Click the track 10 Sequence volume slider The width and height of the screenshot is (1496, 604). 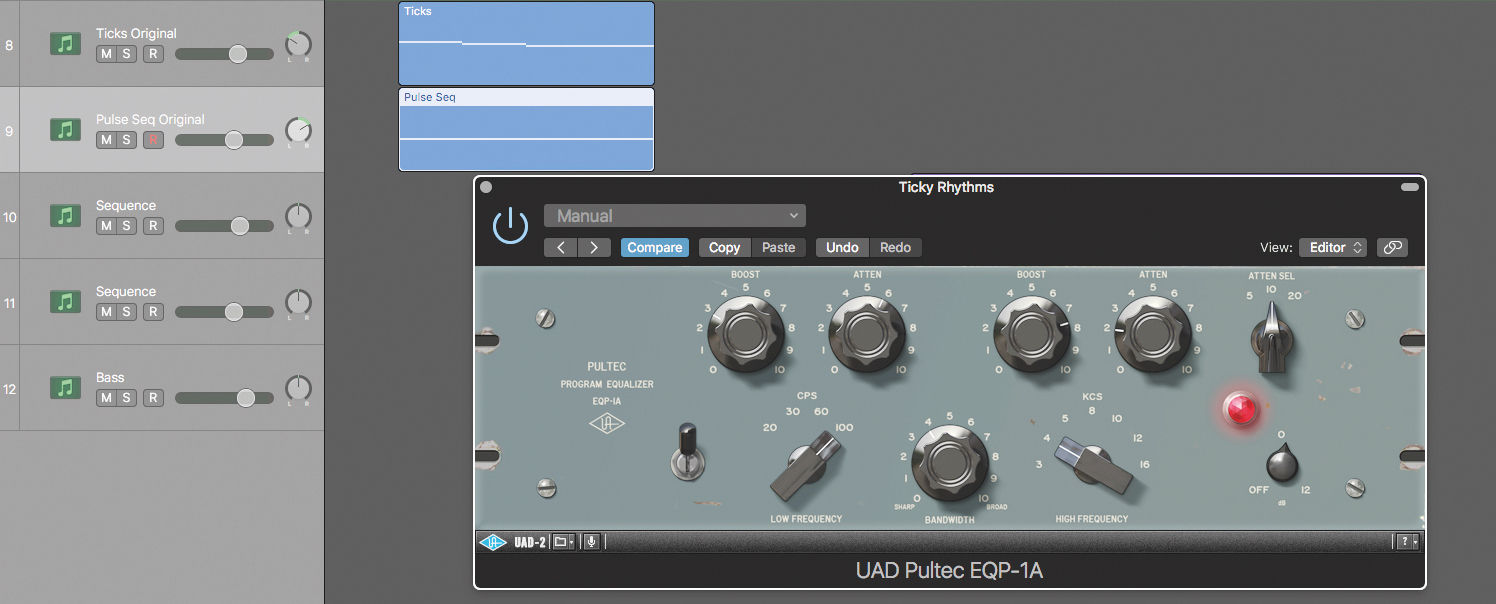click(225, 226)
